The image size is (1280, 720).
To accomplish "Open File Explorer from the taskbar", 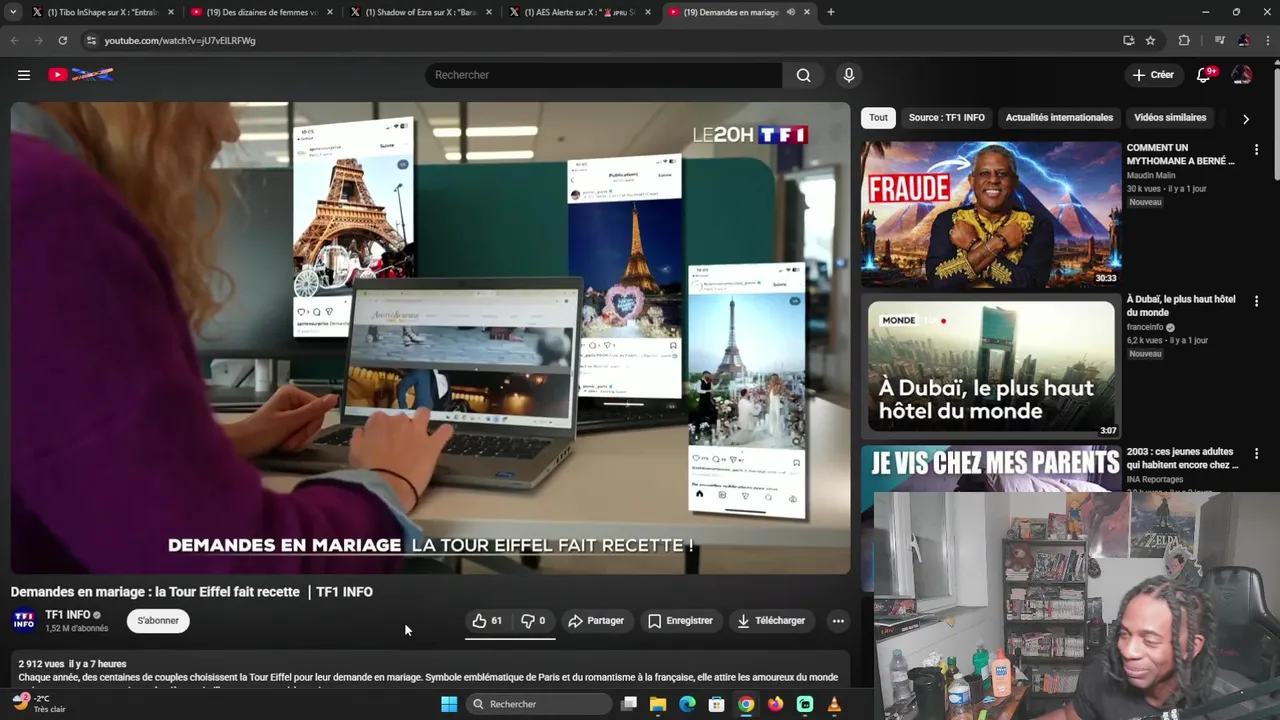I will point(658,704).
